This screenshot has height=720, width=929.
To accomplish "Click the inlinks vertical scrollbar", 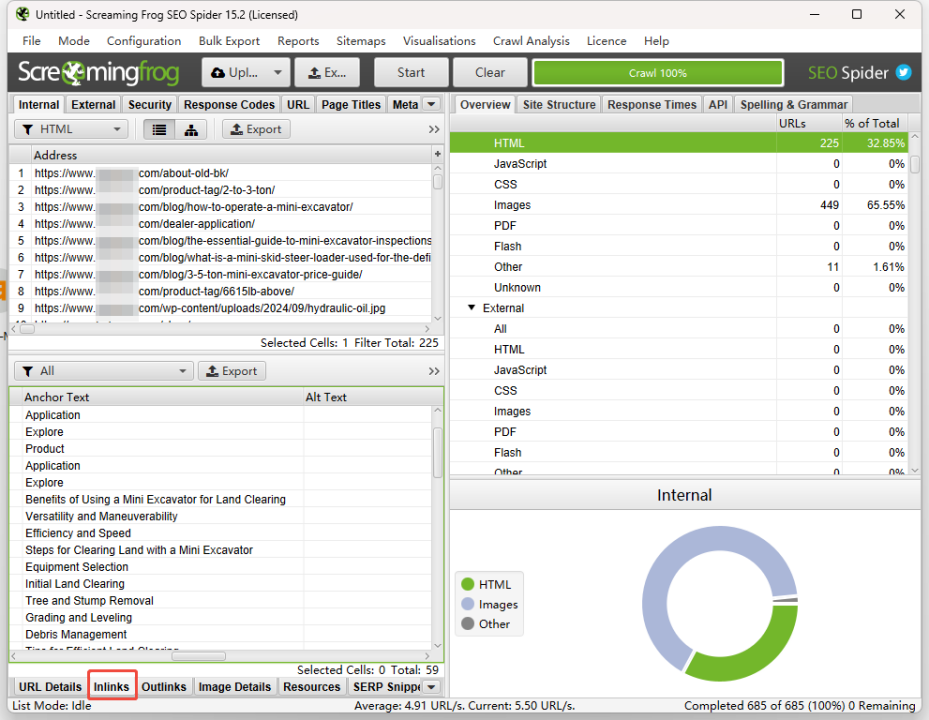I will pos(438,527).
